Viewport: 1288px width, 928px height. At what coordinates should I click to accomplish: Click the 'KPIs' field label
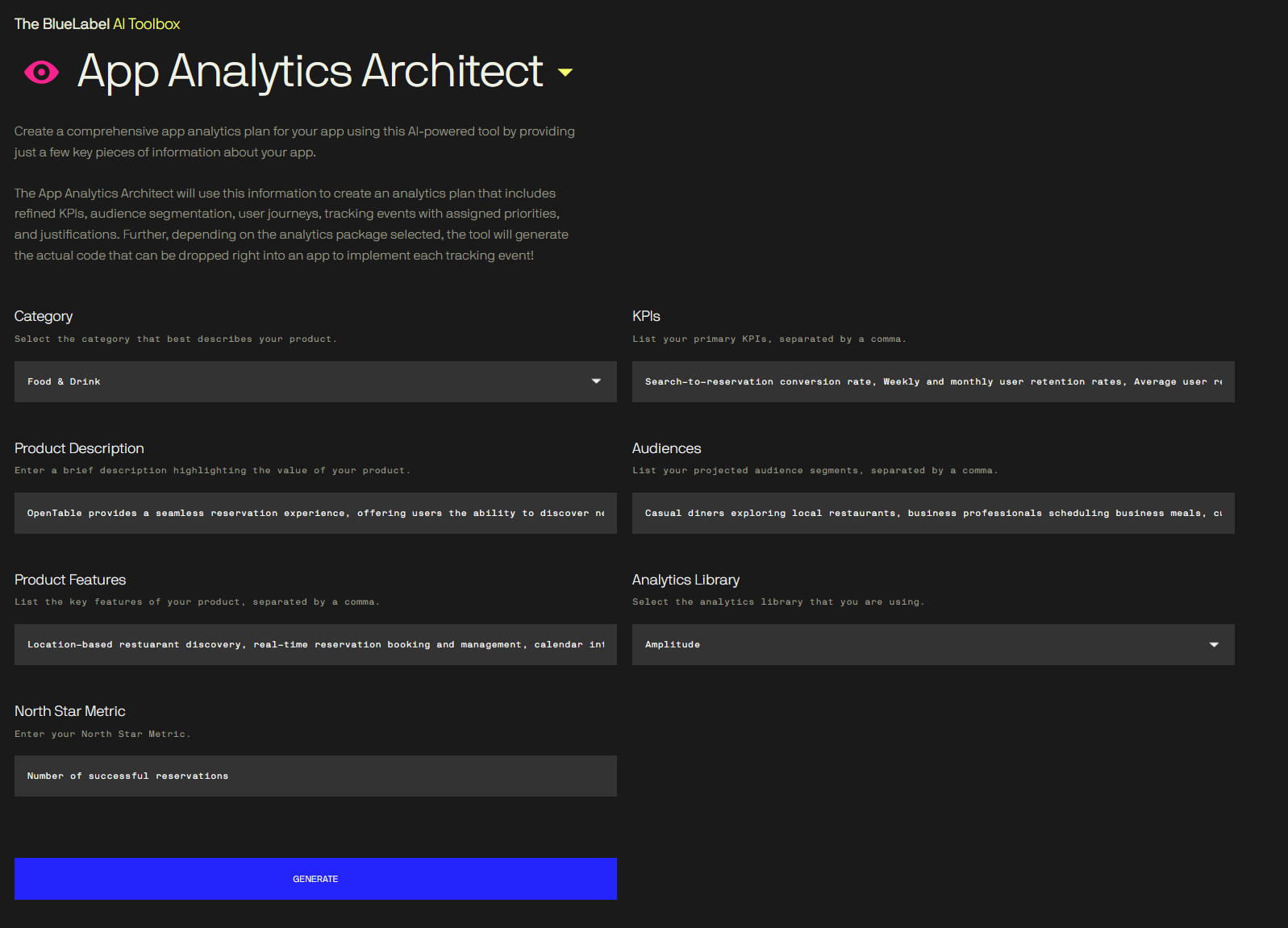[646, 316]
